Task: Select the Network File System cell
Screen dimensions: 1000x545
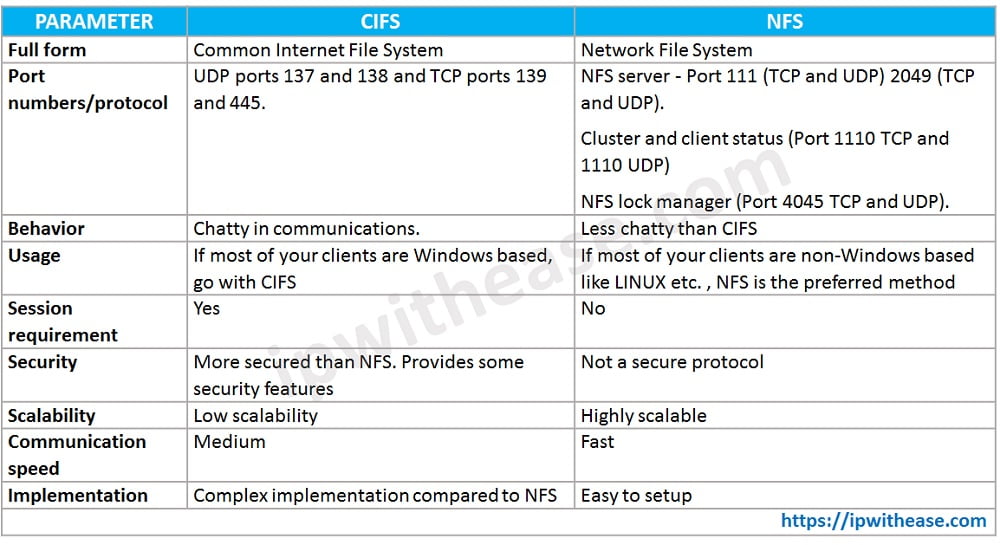Action: pos(666,49)
